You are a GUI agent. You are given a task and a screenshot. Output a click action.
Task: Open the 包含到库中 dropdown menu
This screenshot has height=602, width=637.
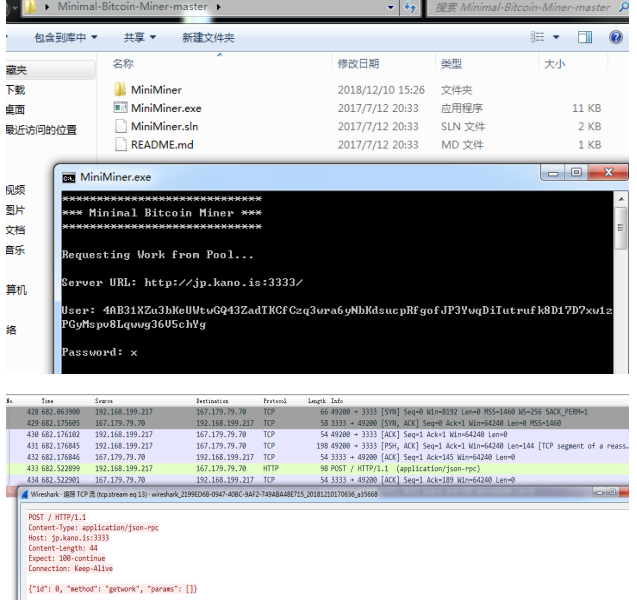tap(66, 38)
